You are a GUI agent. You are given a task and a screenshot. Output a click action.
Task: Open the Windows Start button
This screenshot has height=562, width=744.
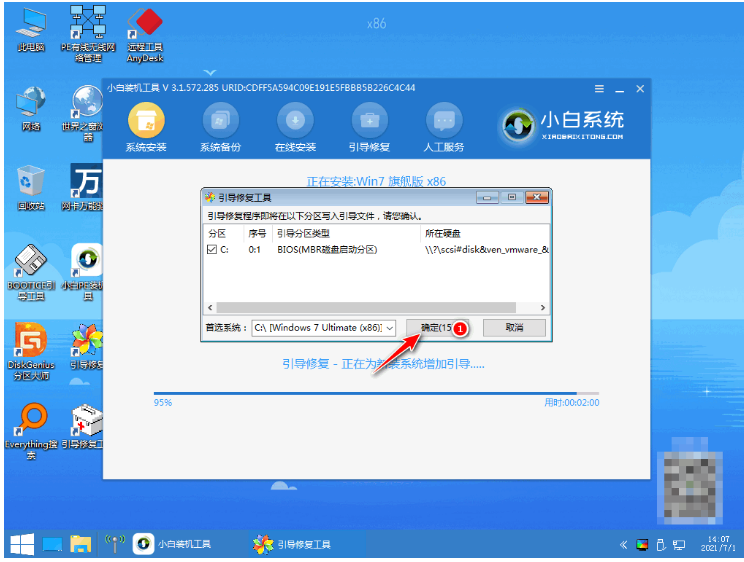tap(20, 544)
